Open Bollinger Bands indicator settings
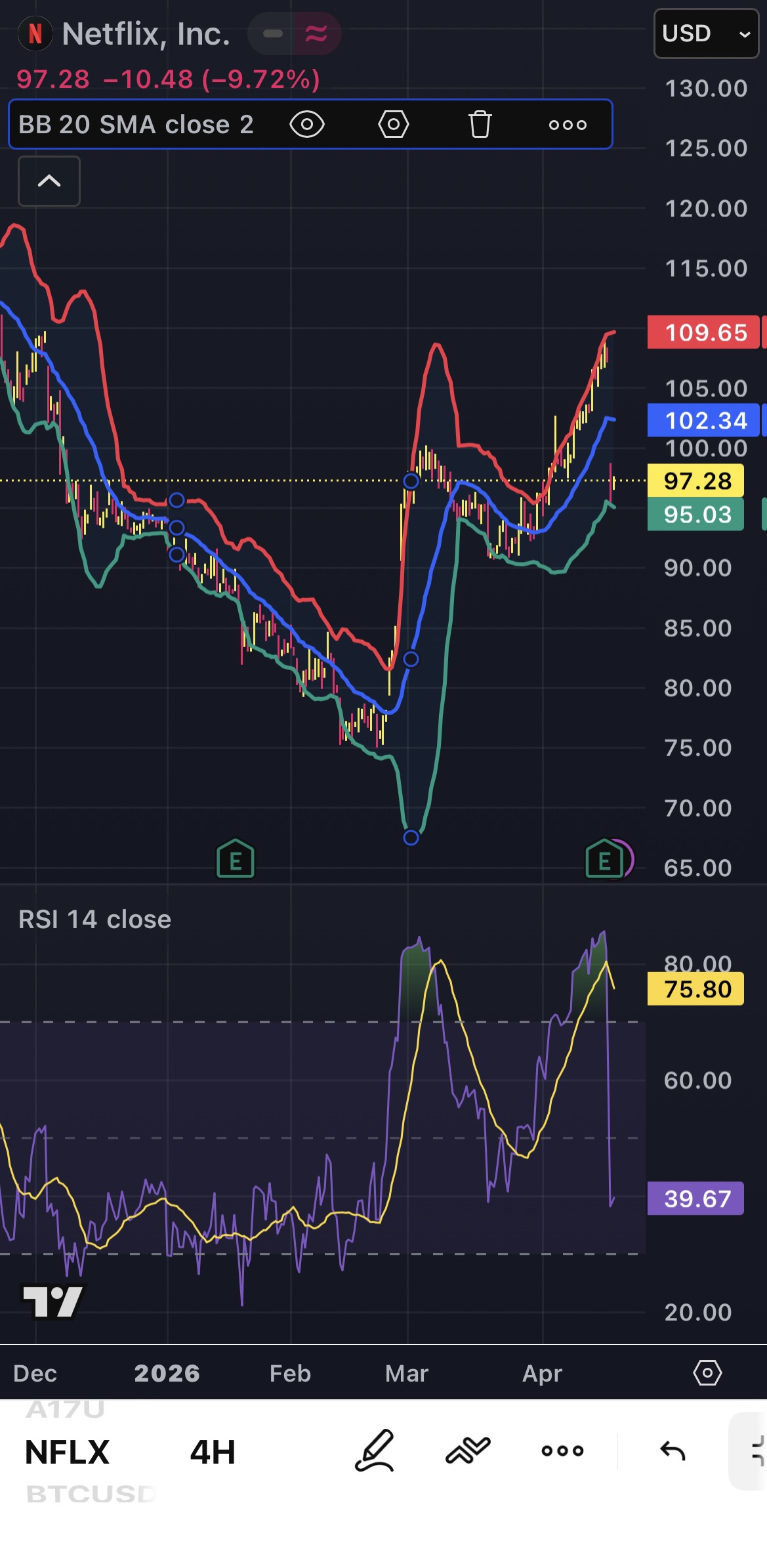Screen dimensions: 767x1568 pyautogui.click(x=393, y=124)
